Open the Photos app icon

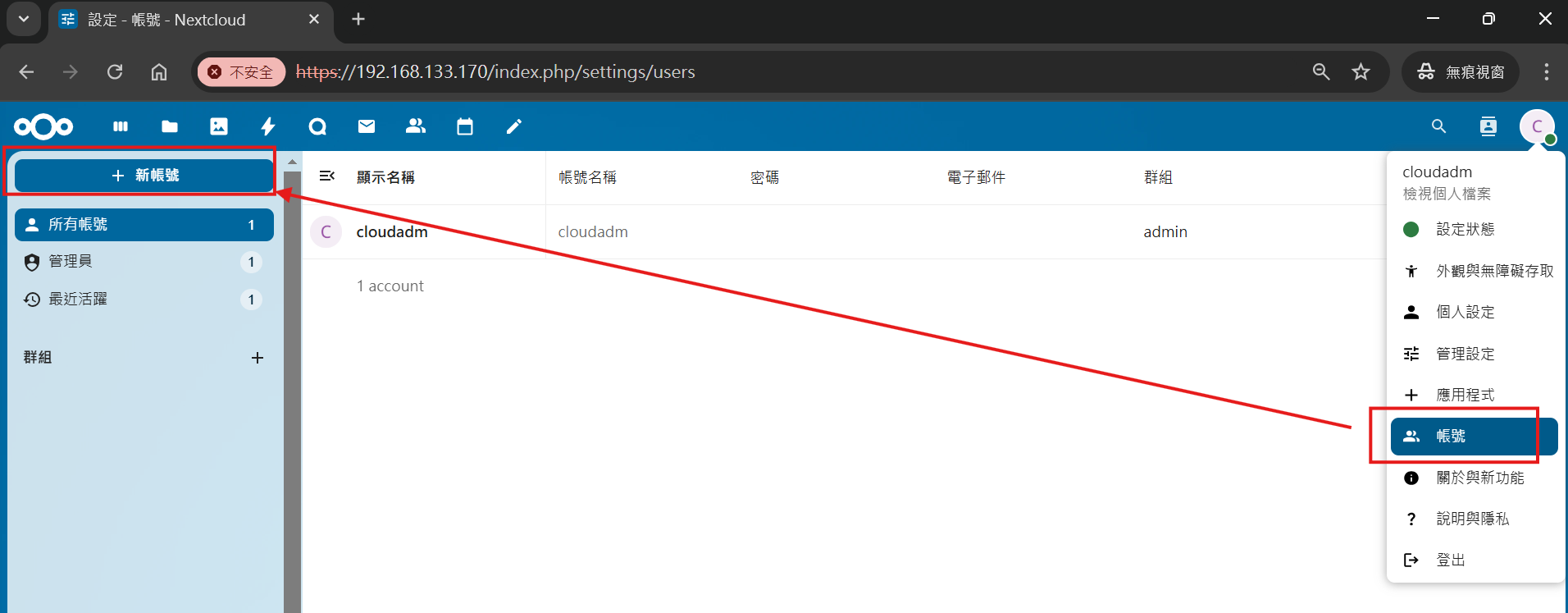[219, 126]
